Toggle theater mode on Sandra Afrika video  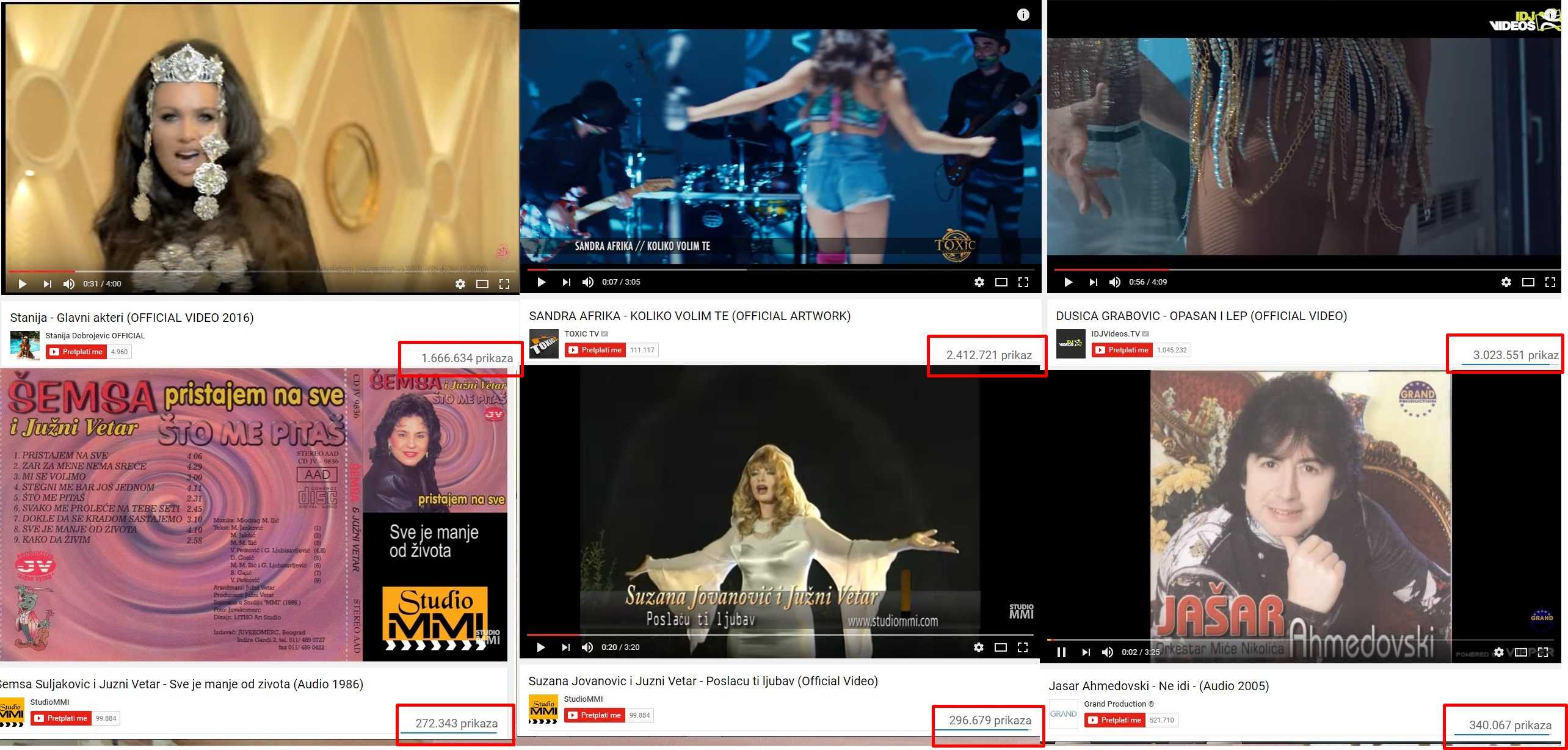[1001, 282]
